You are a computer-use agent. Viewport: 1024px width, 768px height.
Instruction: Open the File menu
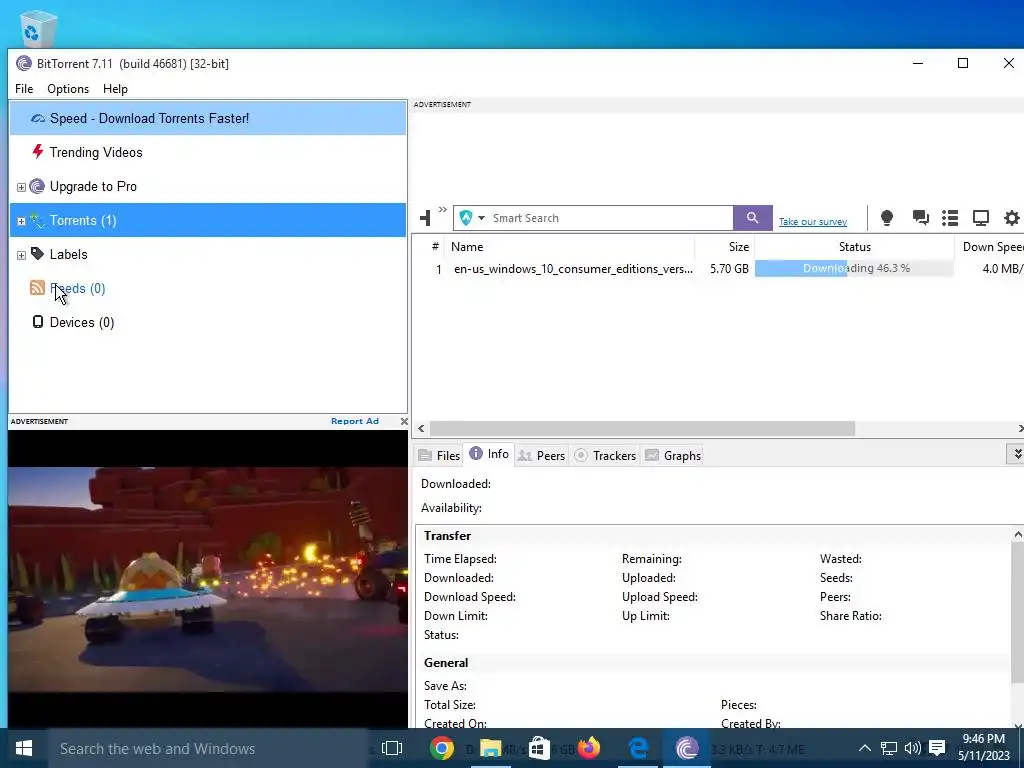click(x=24, y=89)
